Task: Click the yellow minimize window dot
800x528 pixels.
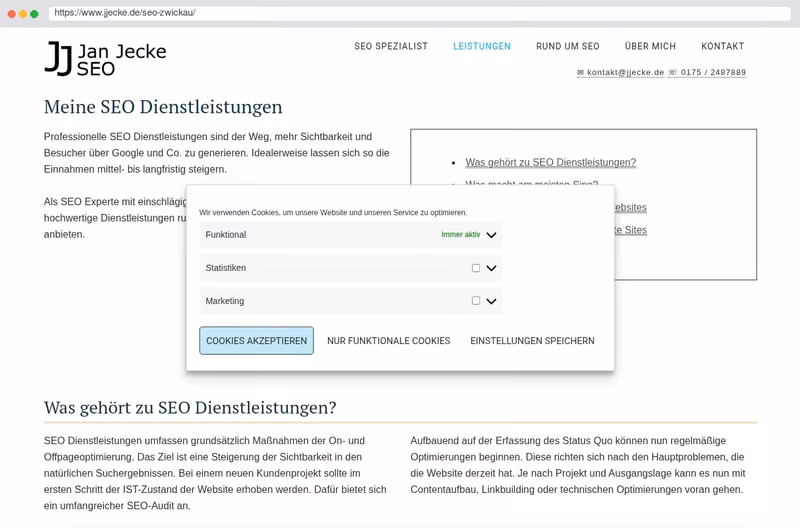Action: (x=23, y=14)
